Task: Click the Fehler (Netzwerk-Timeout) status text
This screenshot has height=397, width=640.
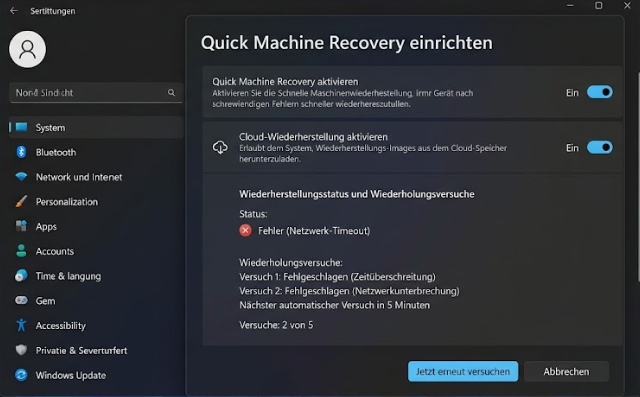Action: [314, 231]
